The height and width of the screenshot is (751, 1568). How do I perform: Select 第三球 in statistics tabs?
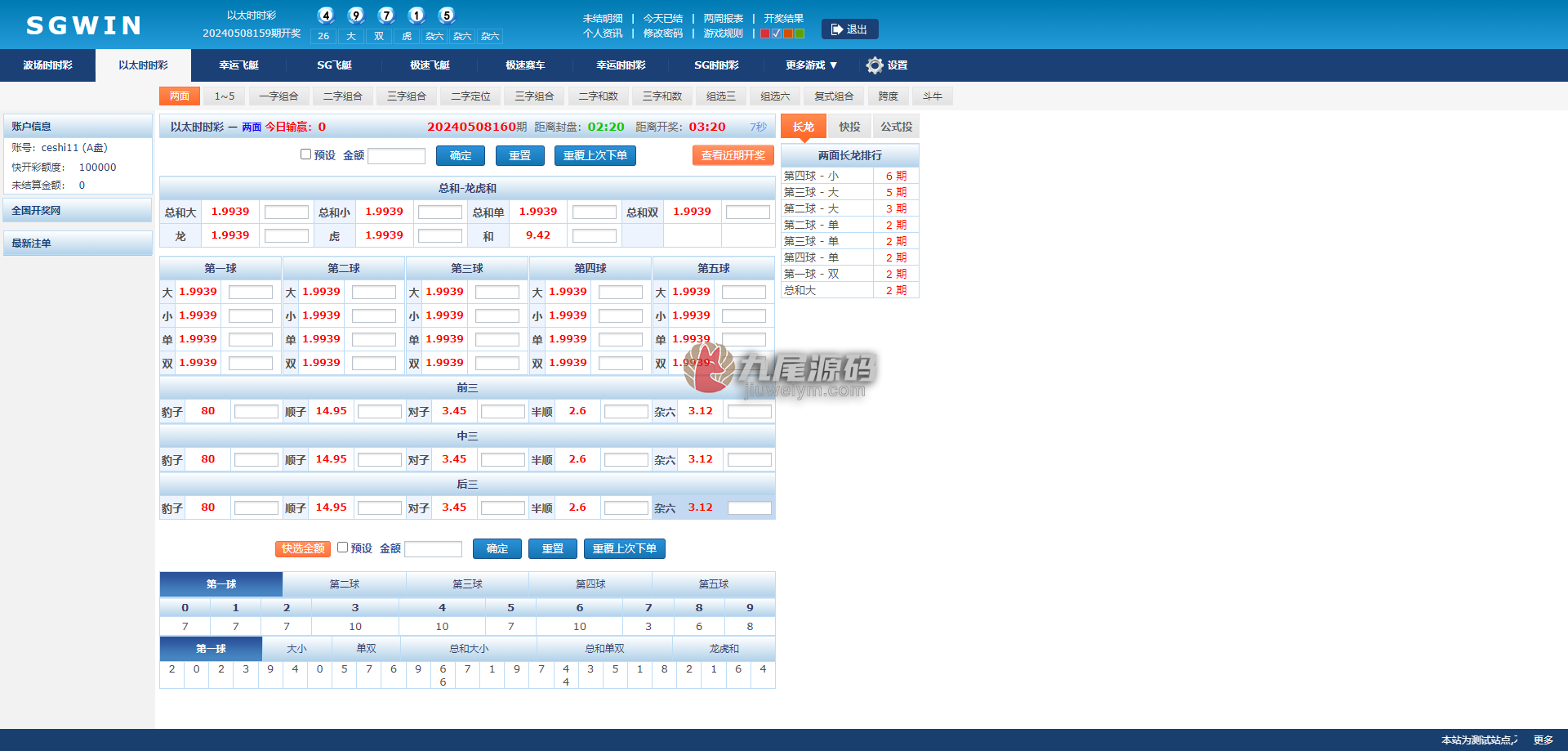[x=468, y=583]
